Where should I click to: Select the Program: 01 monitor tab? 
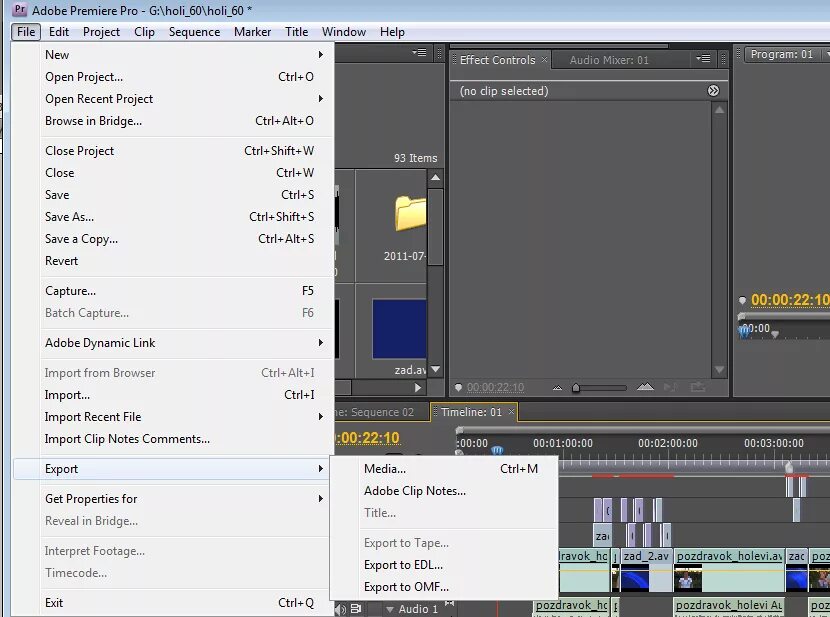(781, 54)
